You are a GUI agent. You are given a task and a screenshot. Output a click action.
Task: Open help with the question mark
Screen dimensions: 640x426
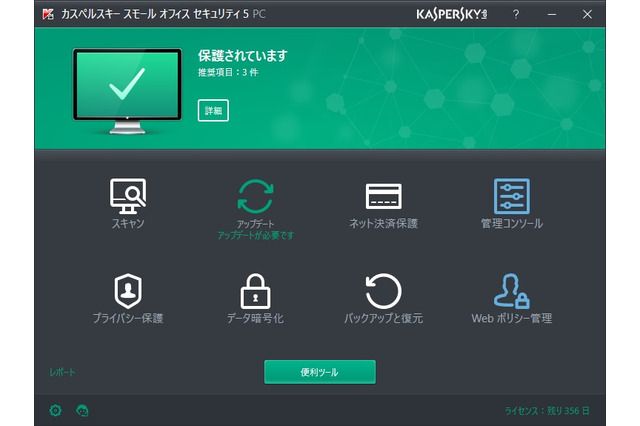(516, 14)
